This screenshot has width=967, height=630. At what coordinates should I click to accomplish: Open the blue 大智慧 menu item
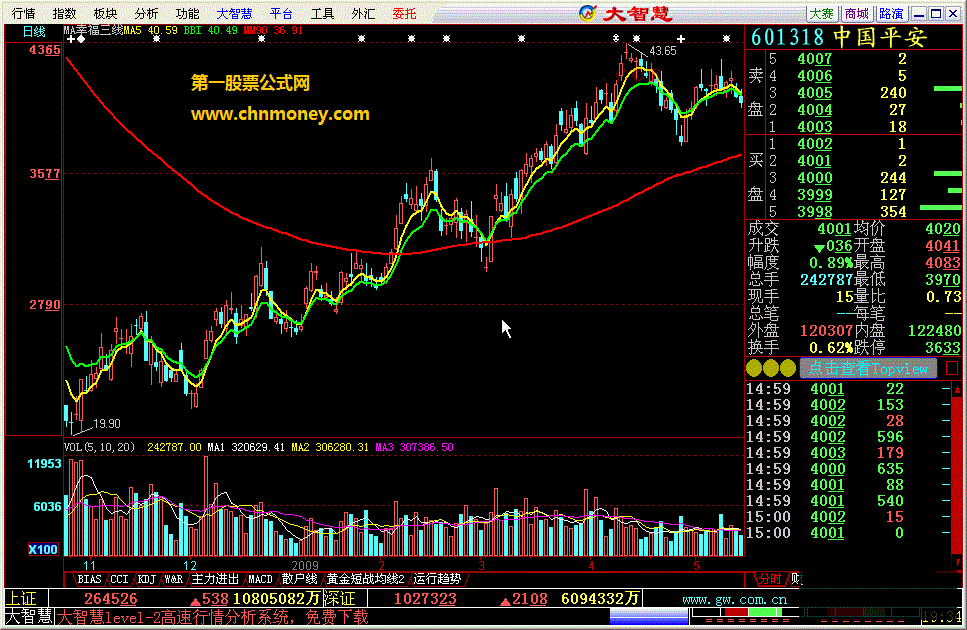[x=234, y=13]
